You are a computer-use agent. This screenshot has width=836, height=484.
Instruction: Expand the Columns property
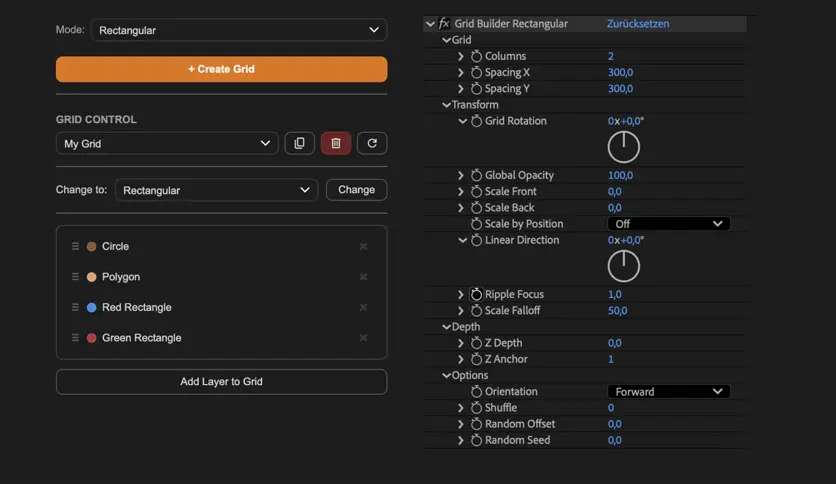461,56
